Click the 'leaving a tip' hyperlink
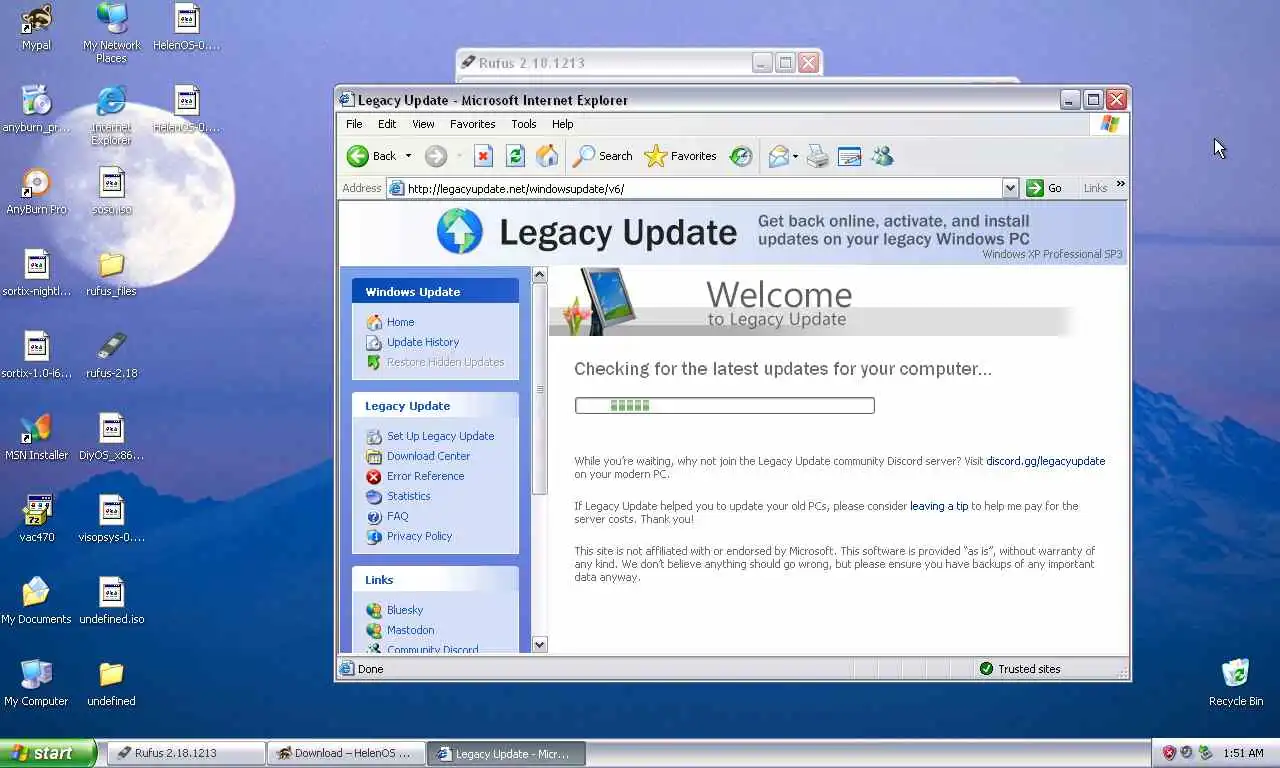Screen dimensions: 1280x768 tap(939, 506)
